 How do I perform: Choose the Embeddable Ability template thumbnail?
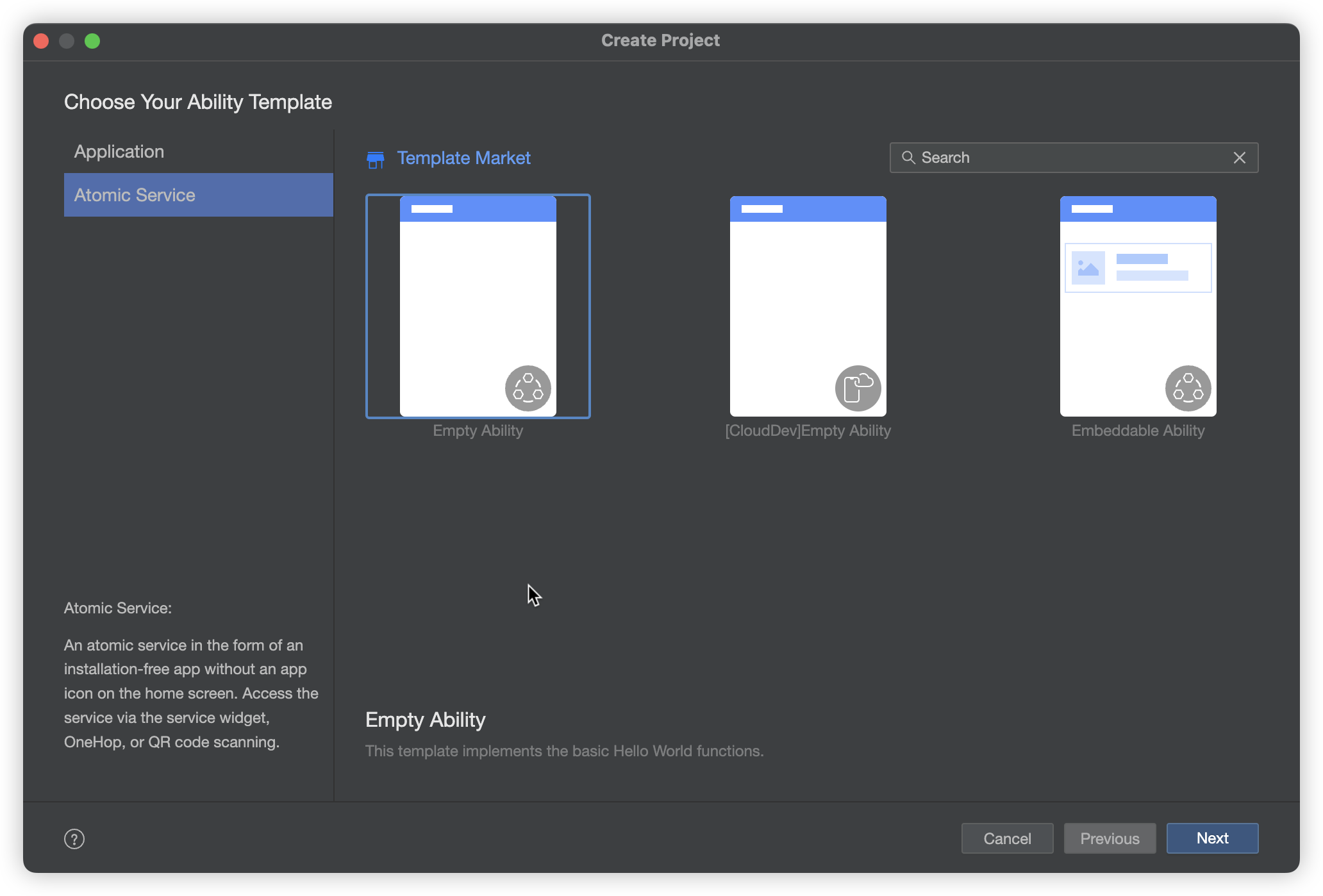click(1138, 306)
